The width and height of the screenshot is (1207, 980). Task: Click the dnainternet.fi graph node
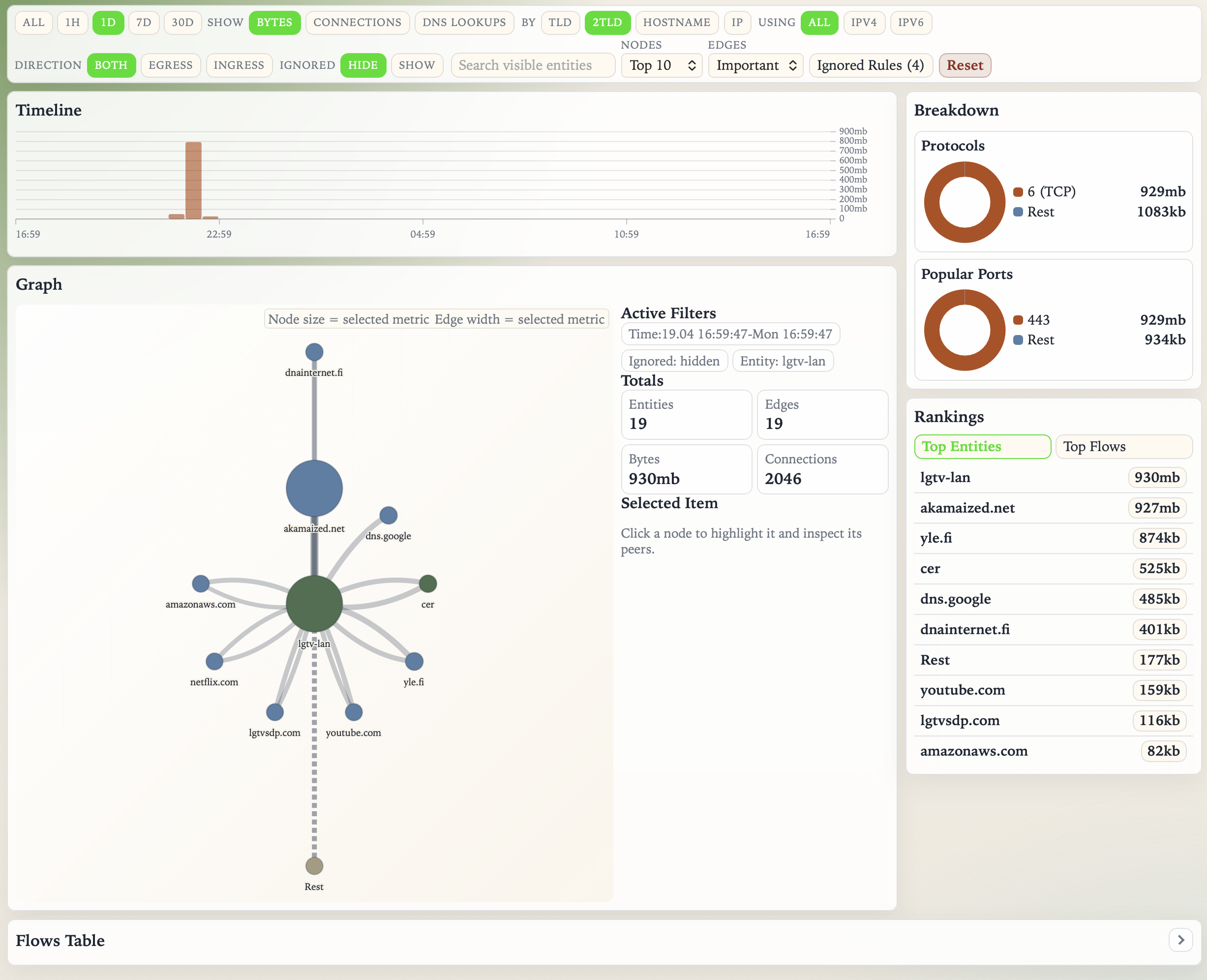(x=314, y=352)
